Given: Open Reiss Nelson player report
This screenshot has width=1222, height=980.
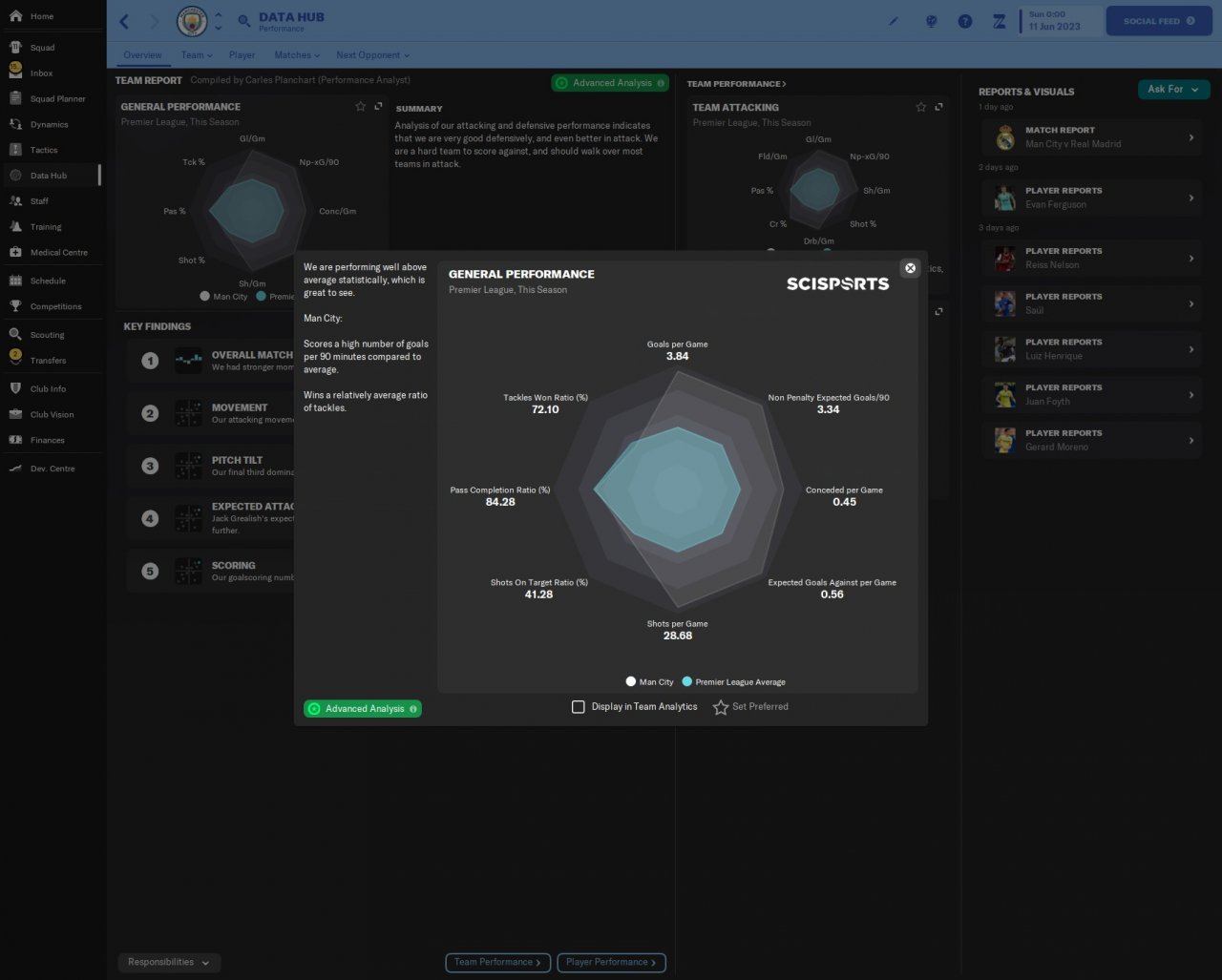Looking at the screenshot, I should [x=1091, y=259].
